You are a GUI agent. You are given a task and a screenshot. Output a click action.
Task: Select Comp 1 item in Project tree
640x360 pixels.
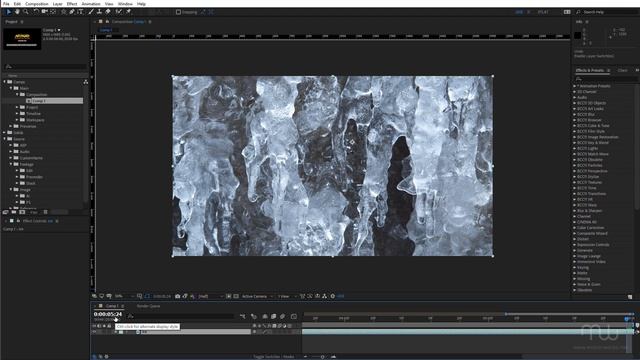[39, 101]
